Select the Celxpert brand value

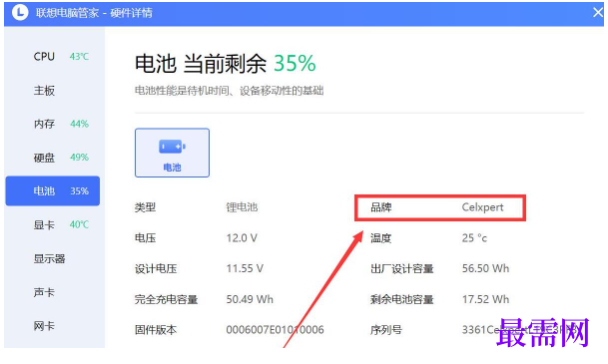point(482,207)
